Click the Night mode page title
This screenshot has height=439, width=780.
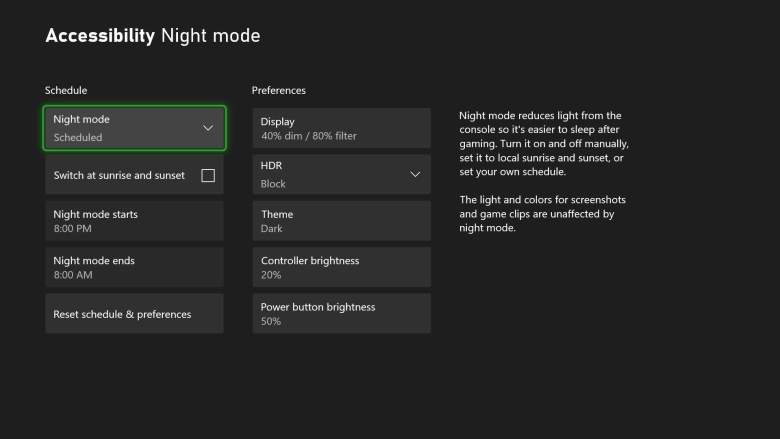pyautogui.click(x=210, y=36)
